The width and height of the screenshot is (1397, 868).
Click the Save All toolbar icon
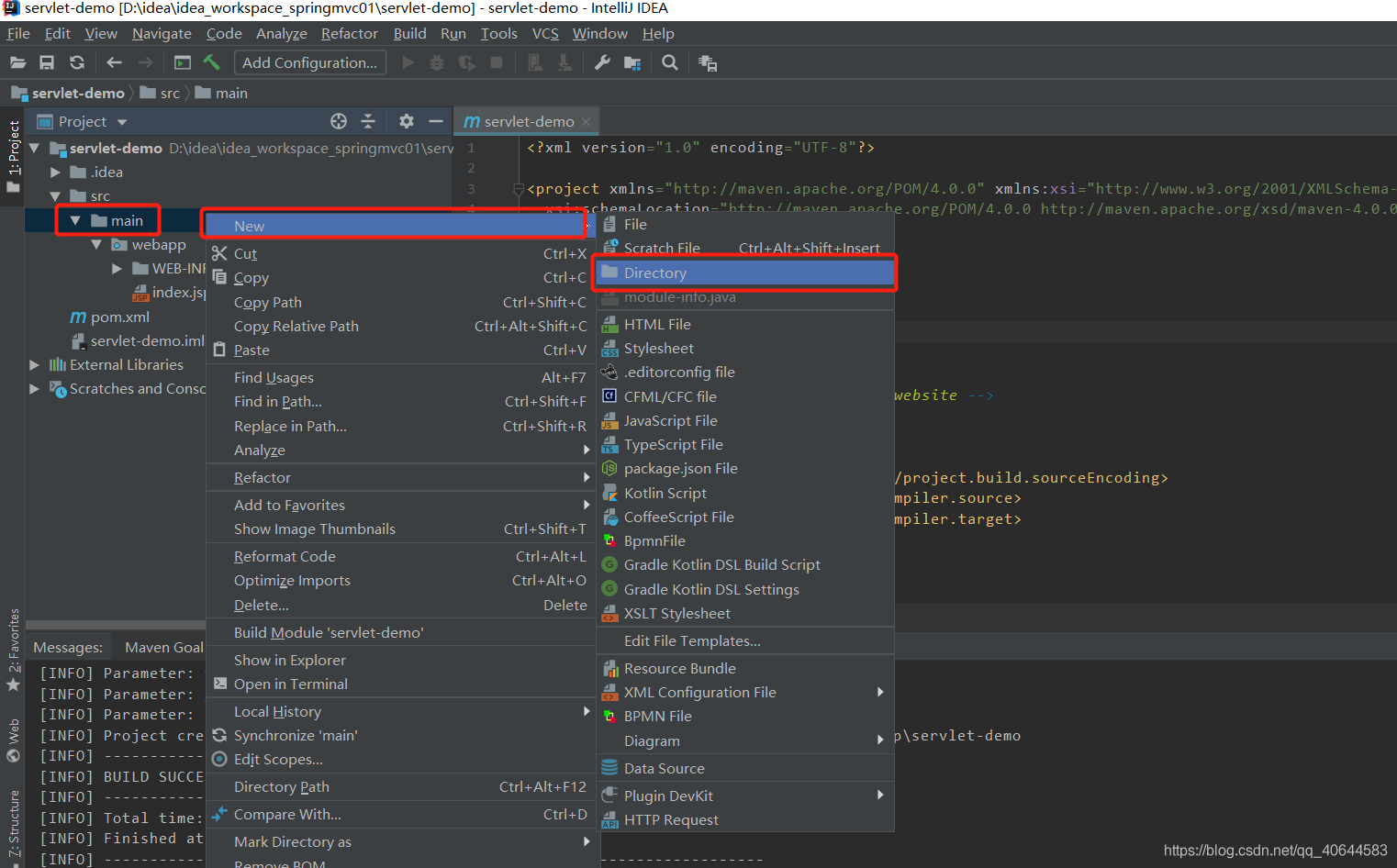[x=47, y=62]
